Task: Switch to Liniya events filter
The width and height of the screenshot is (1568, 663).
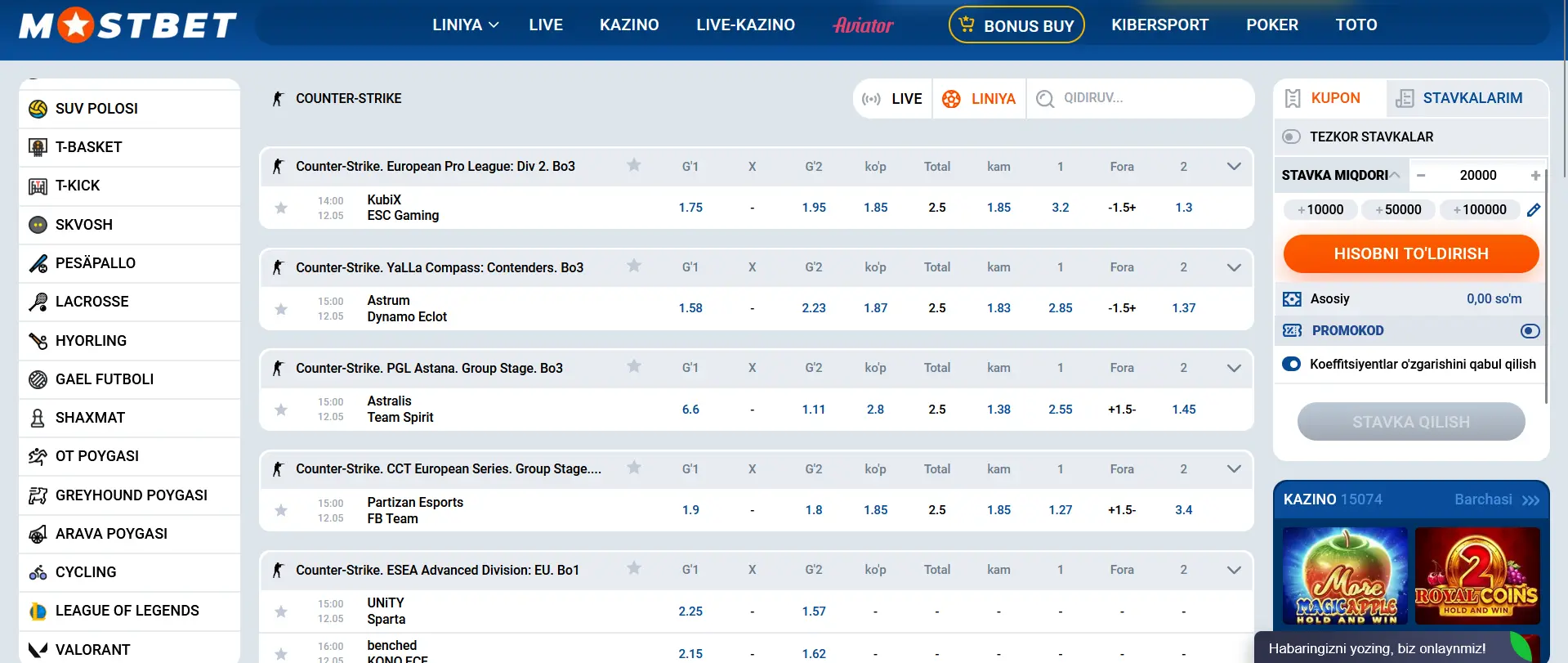Action: [x=979, y=99]
